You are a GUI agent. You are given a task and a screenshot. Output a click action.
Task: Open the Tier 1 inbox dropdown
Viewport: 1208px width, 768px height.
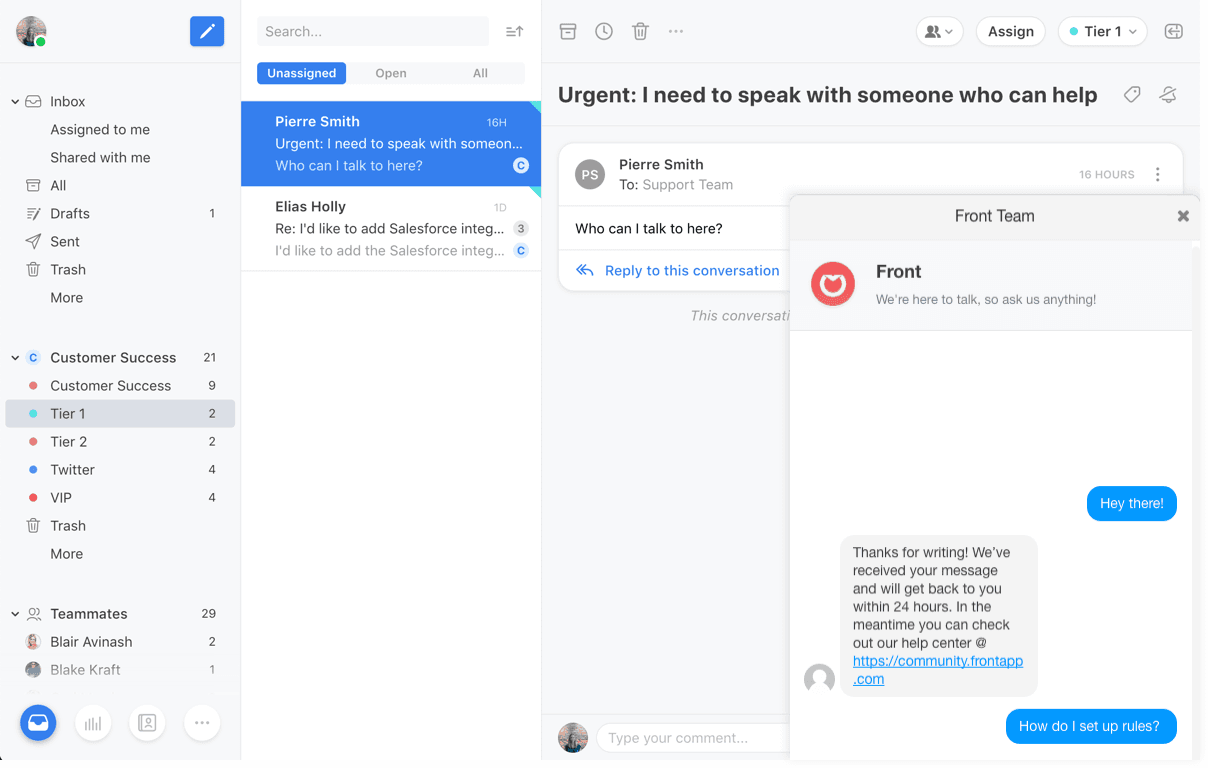click(x=1102, y=31)
